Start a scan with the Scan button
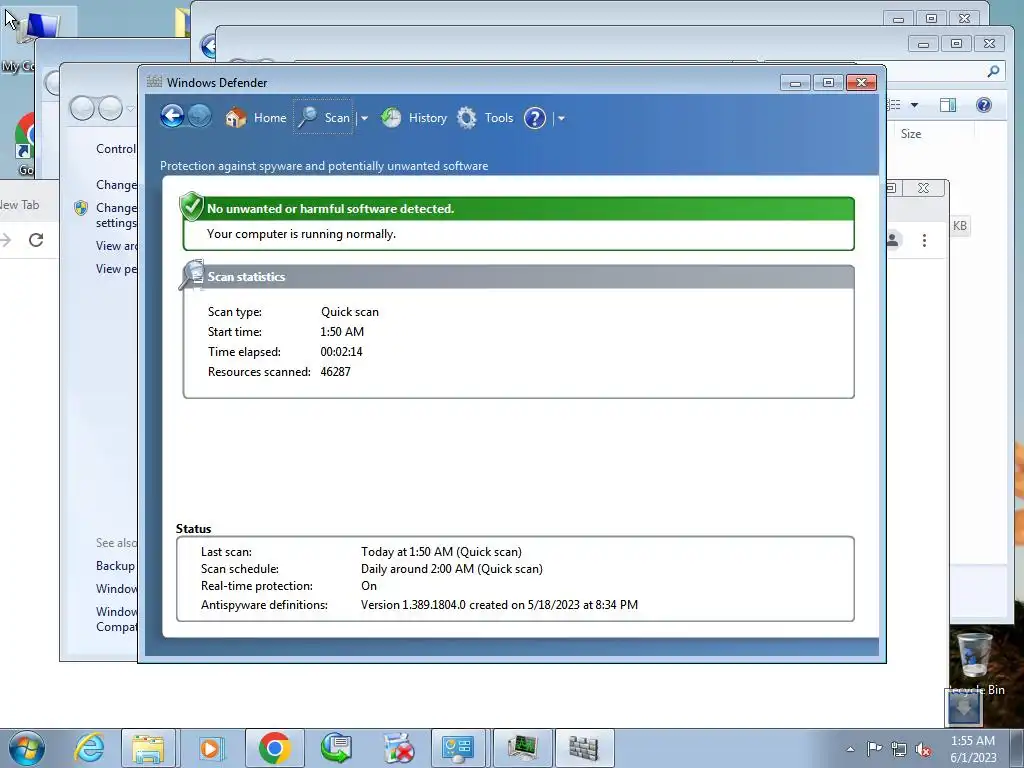The height and width of the screenshot is (768, 1024). pyautogui.click(x=323, y=118)
